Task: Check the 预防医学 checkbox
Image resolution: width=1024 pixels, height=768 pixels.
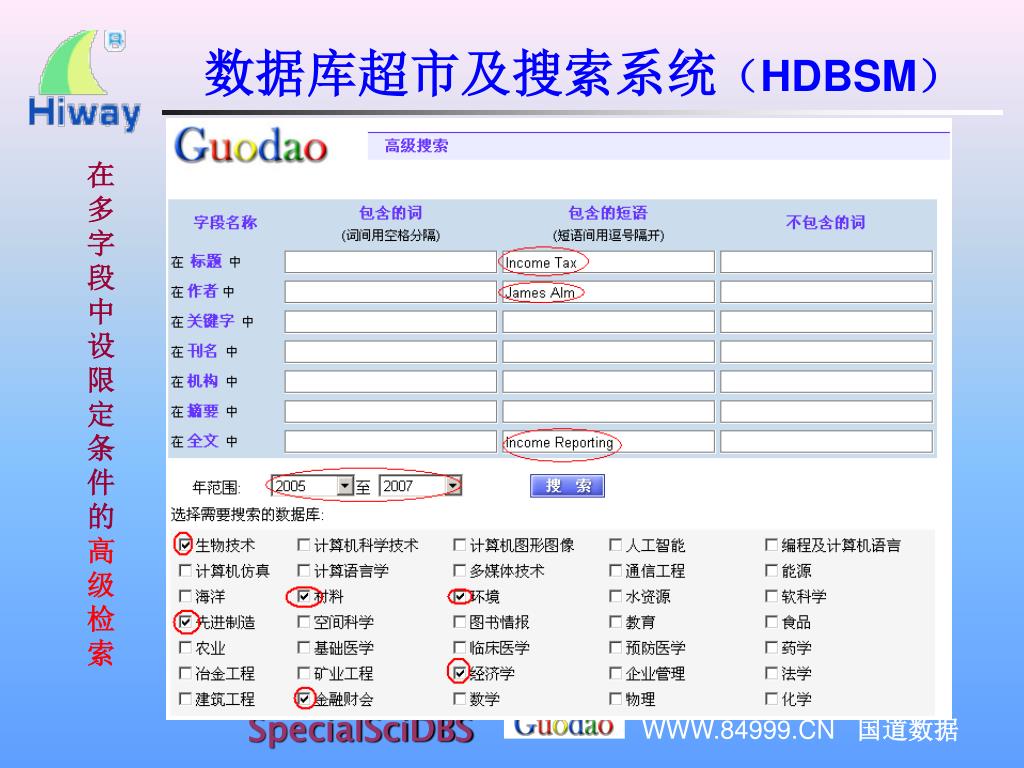Action: pyautogui.click(x=615, y=647)
